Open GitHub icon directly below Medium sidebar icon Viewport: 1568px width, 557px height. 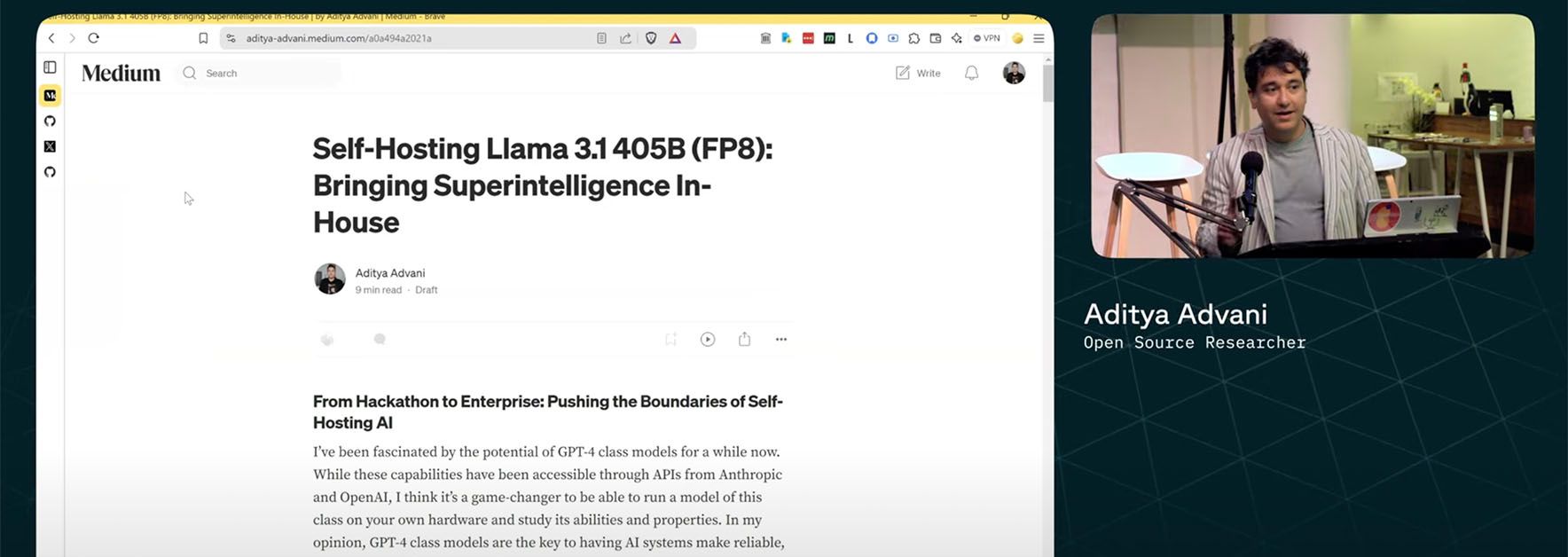pyautogui.click(x=50, y=121)
